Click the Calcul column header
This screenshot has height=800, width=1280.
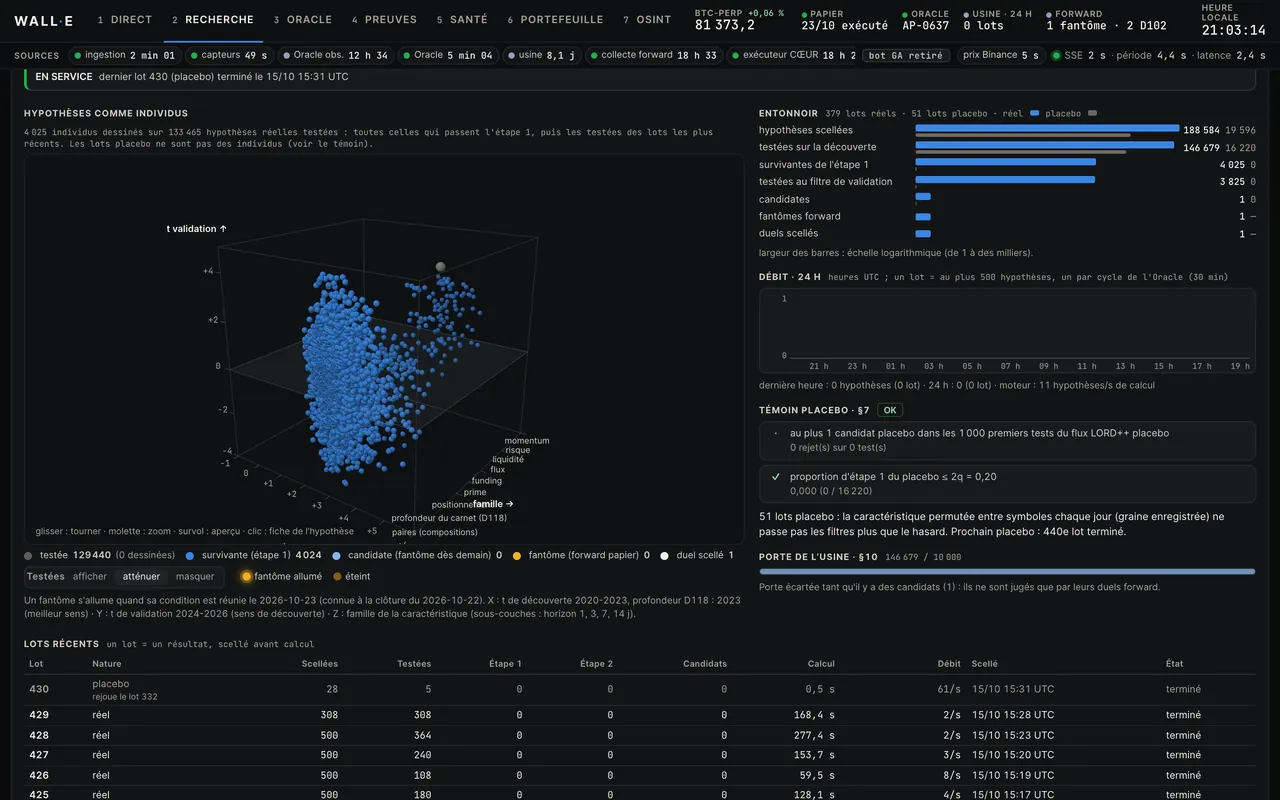821,664
